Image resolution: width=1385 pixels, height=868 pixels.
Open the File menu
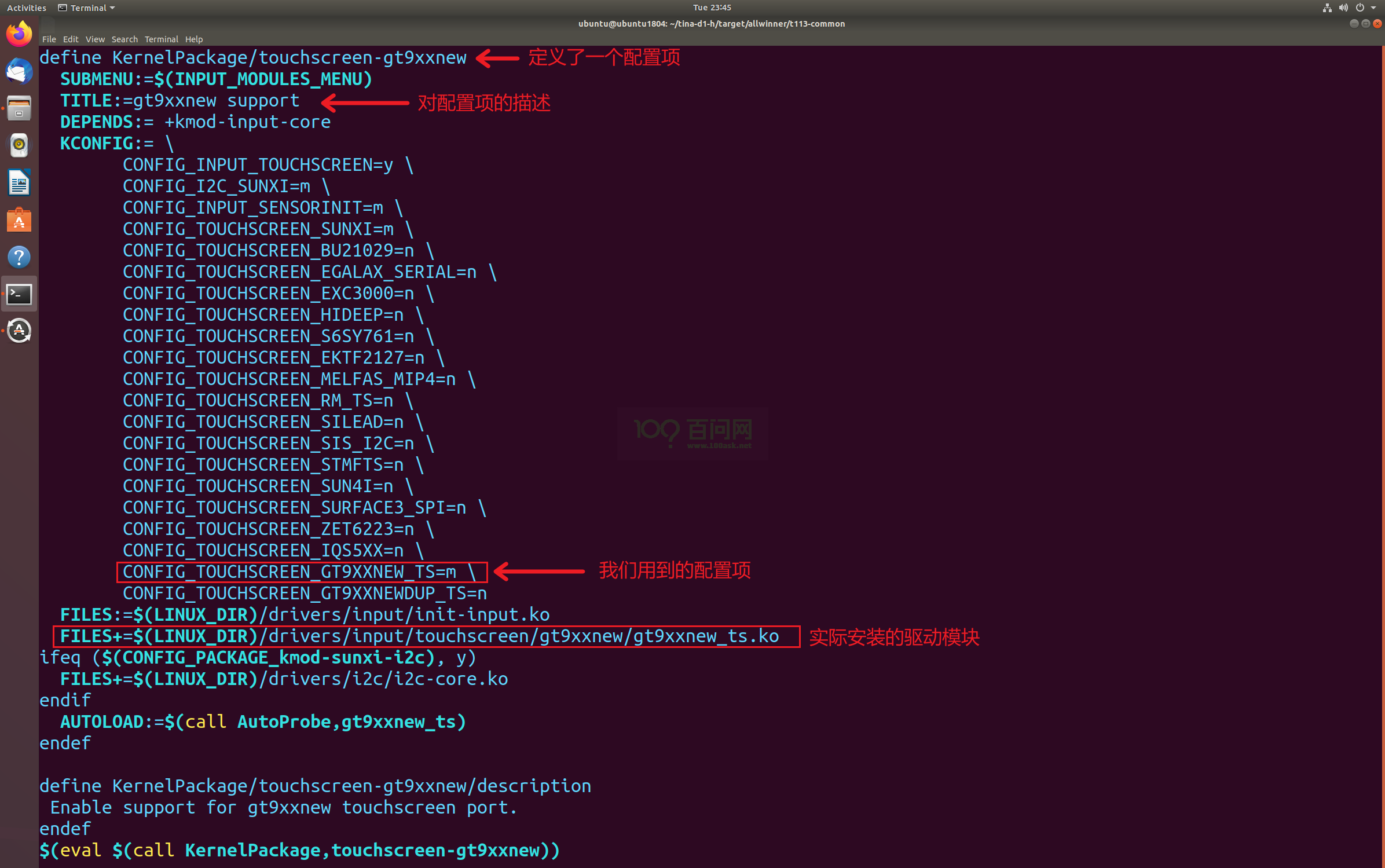point(49,39)
